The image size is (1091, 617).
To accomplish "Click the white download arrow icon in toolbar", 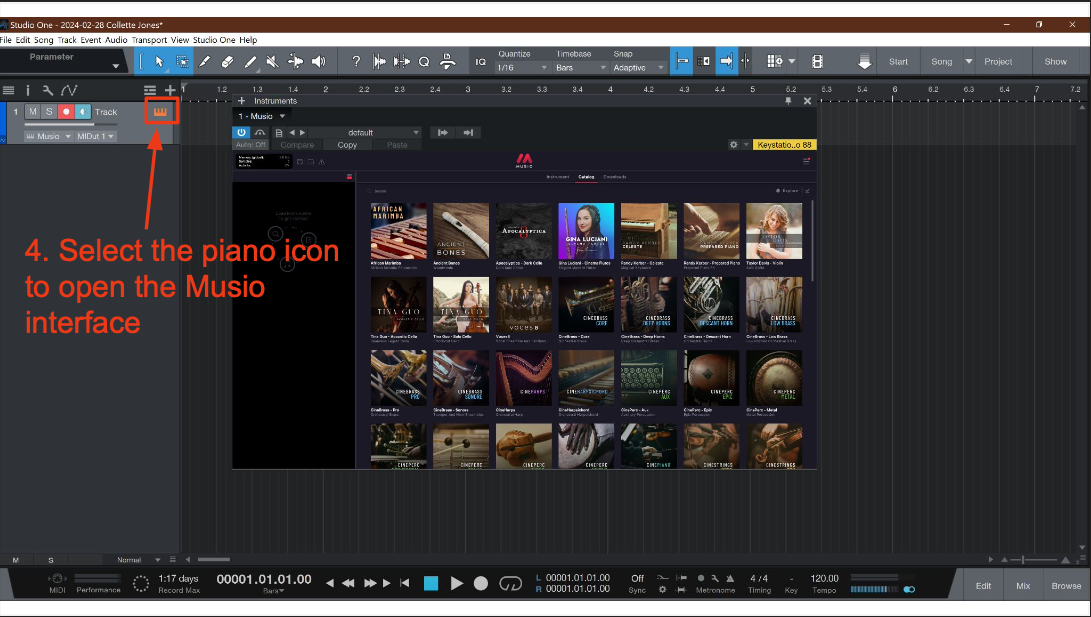I will point(864,62).
